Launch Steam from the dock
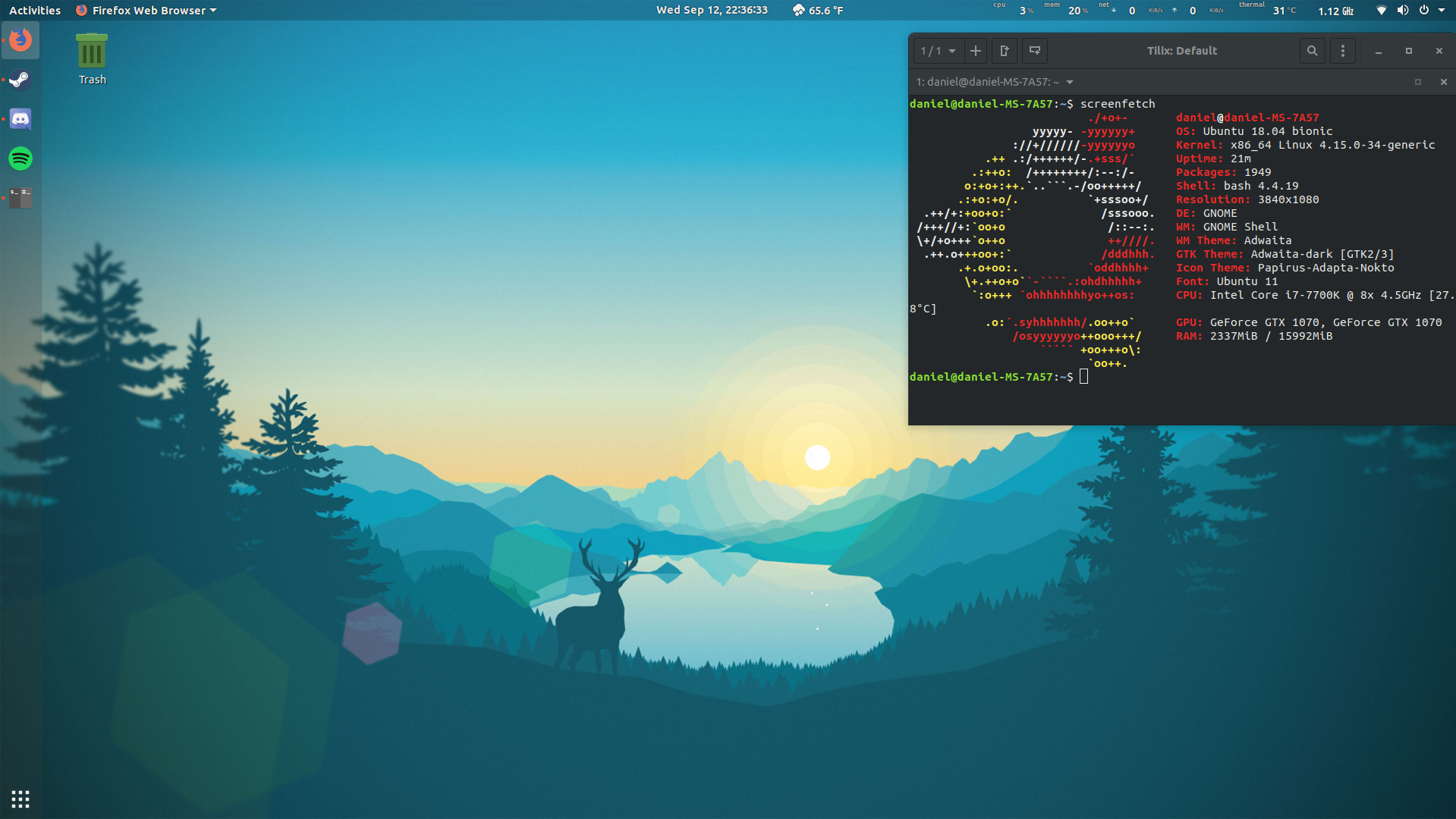The image size is (1456, 819). coord(20,80)
